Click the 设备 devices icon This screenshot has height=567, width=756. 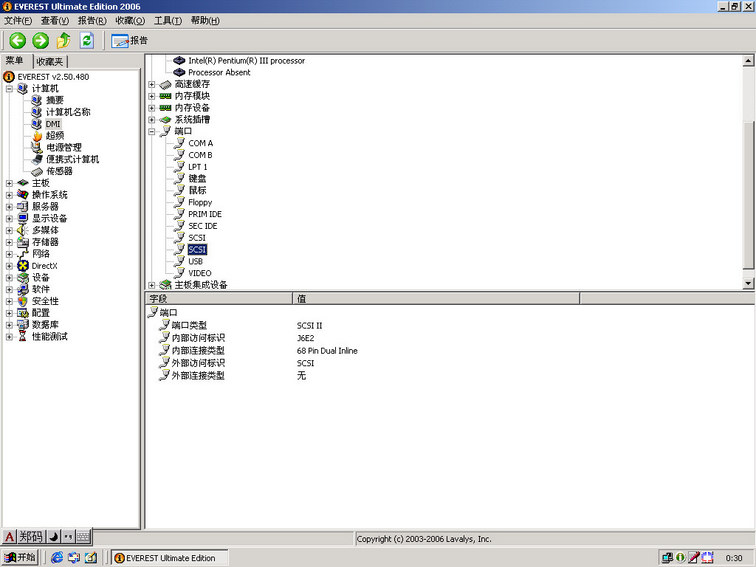pyautogui.click(x=23, y=278)
